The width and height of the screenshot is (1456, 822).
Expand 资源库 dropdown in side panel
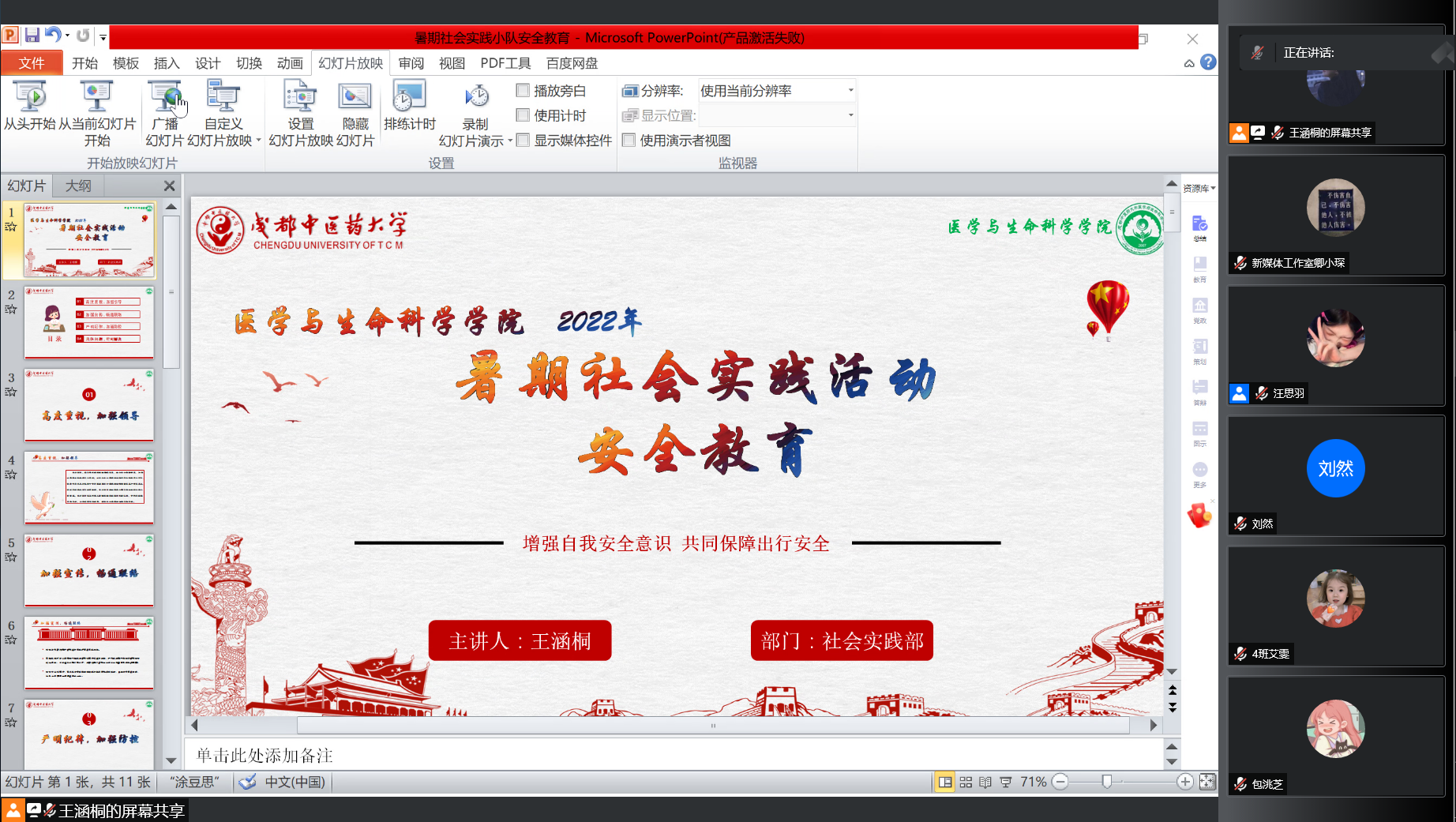1199,188
